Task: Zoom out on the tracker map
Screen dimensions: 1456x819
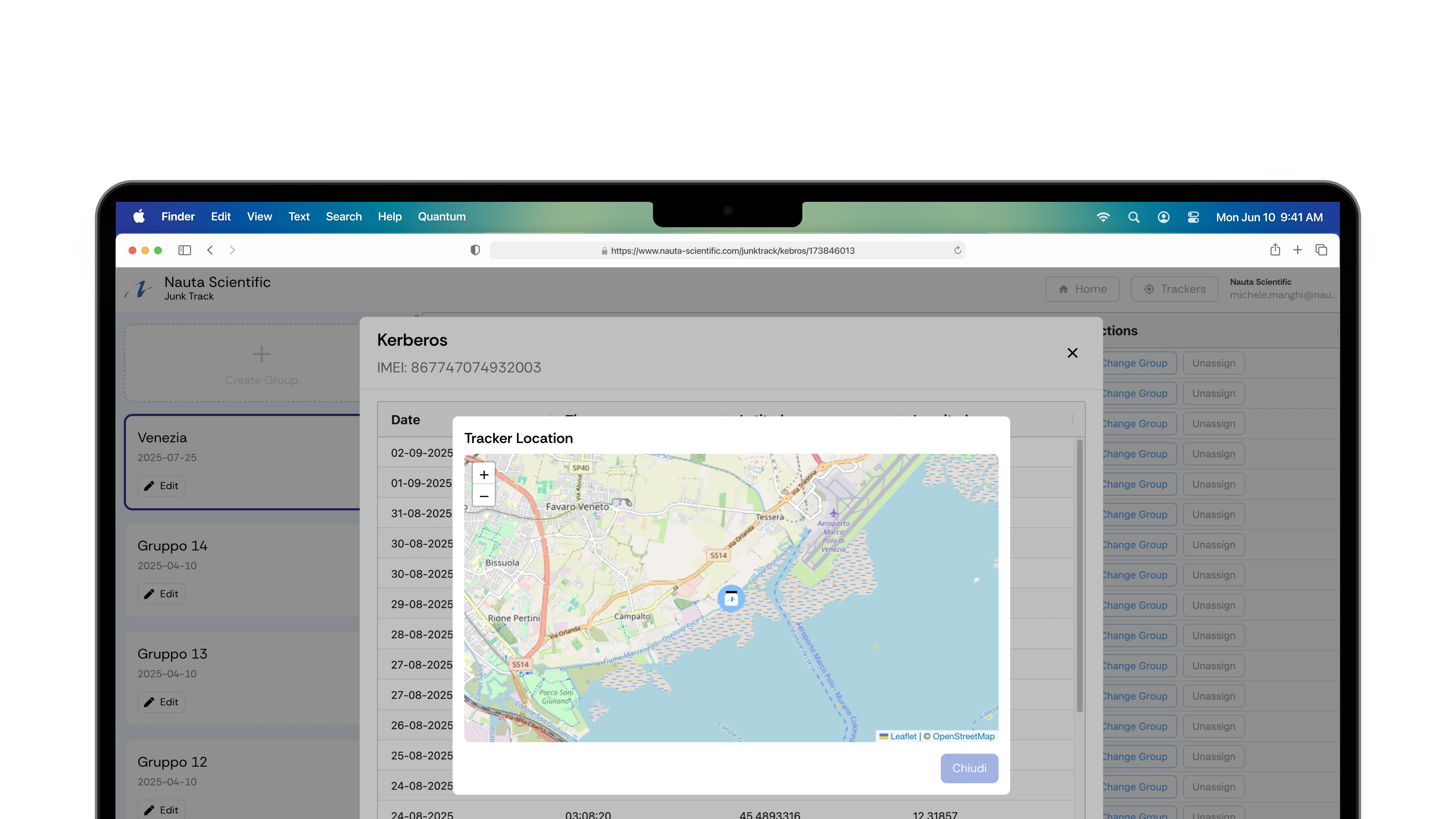Action: point(484,496)
